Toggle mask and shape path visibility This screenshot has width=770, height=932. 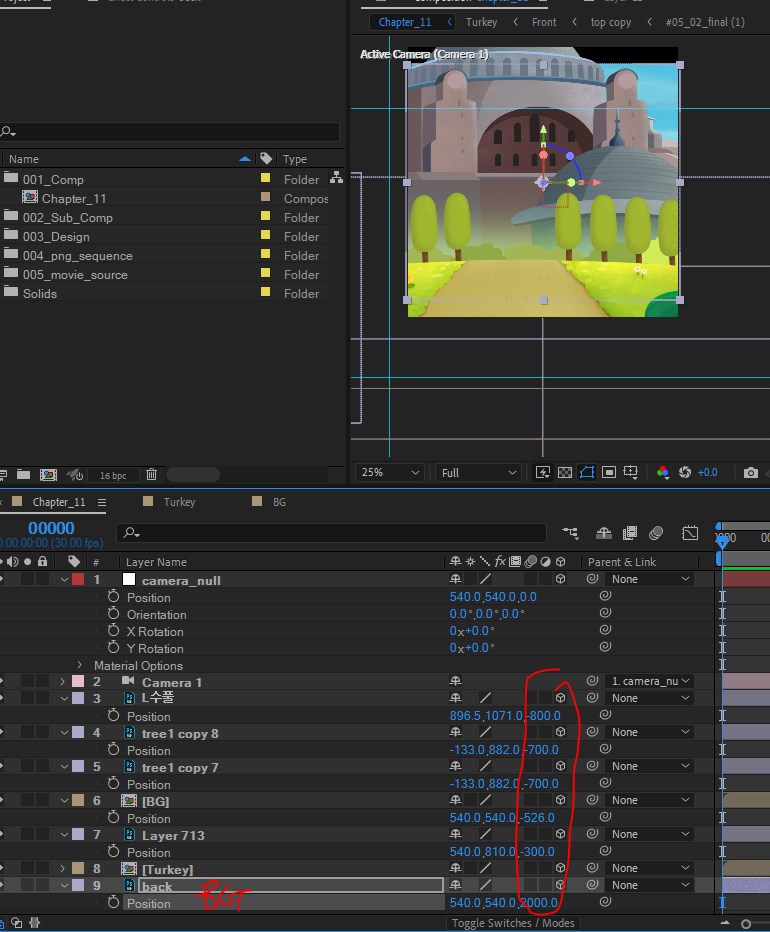[x=587, y=473]
